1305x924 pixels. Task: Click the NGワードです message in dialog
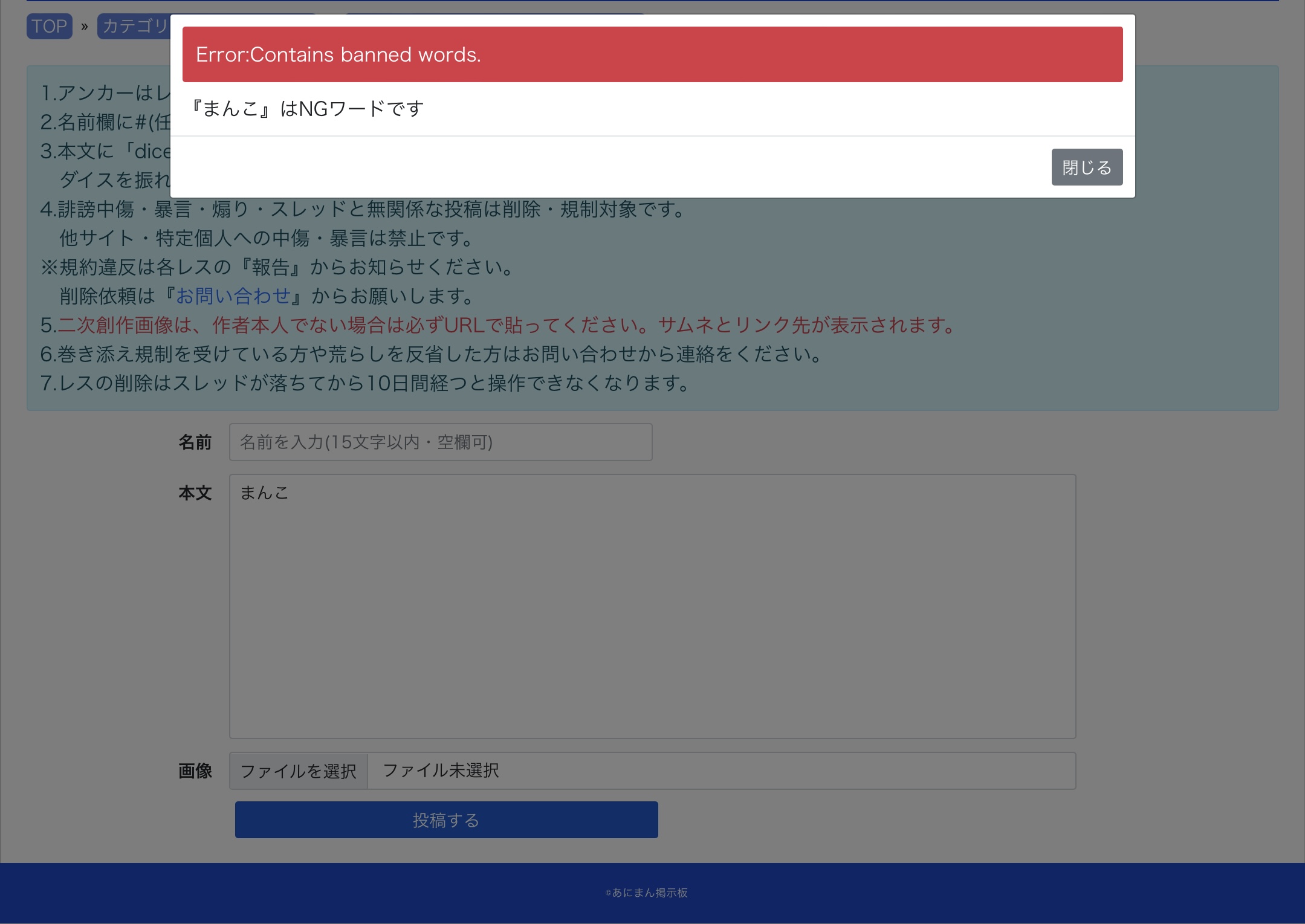pyautogui.click(x=307, y=109)
